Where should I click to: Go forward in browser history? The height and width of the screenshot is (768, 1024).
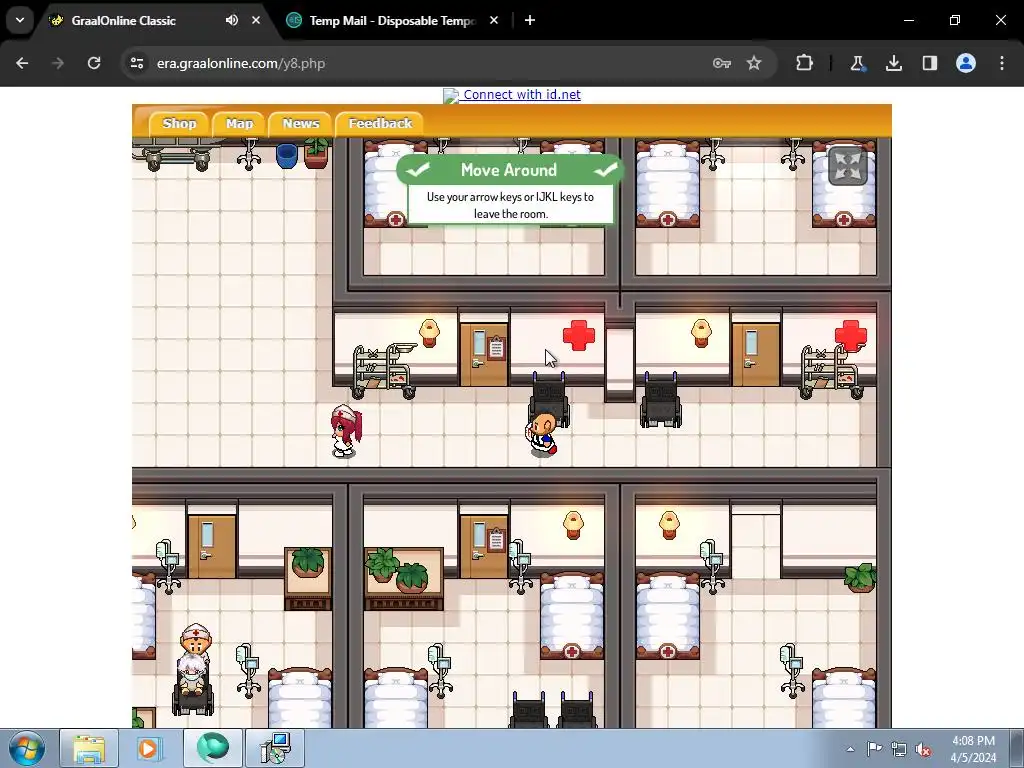pos(57,63)
